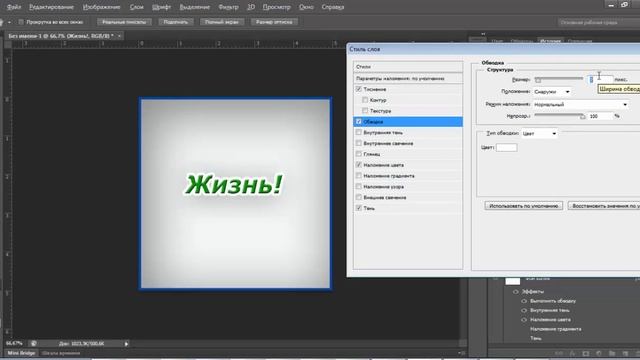Open the Mini Bridge tab
The height and width of the screenshot is (360, 640).
click(22, 353)
